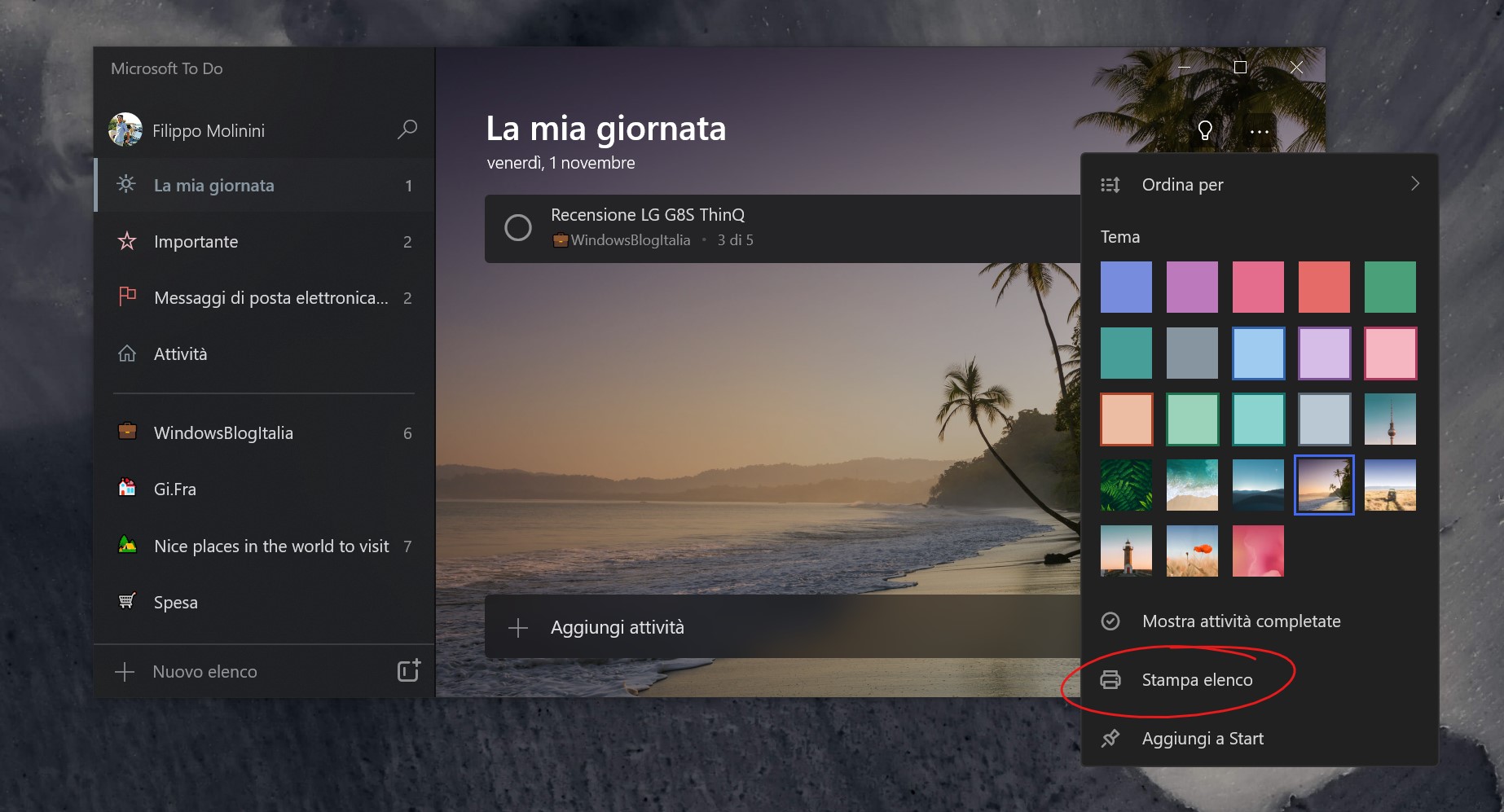Mark Recensione LG G8S ThinQ as completed
This screenshot has height=812, width=1504.
(518, 227)
